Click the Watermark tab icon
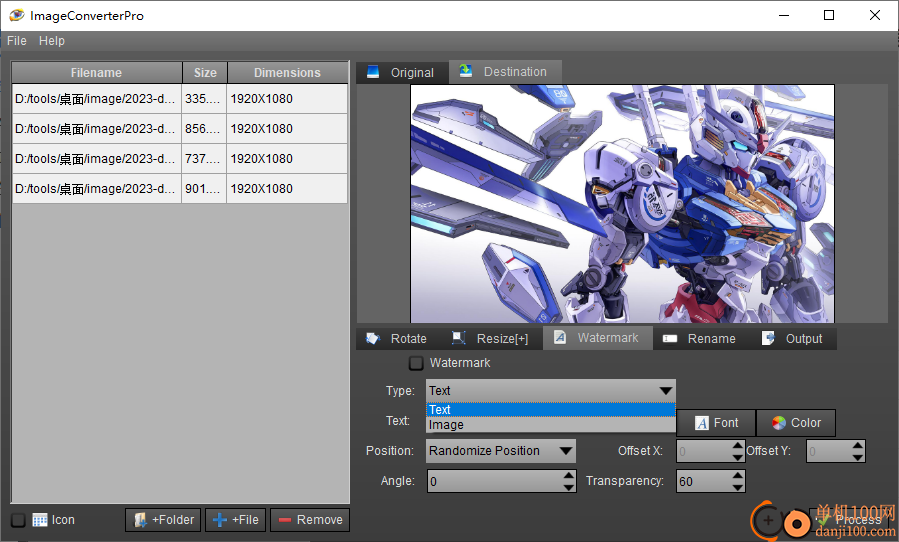899x542 pixels. [560, 337]
